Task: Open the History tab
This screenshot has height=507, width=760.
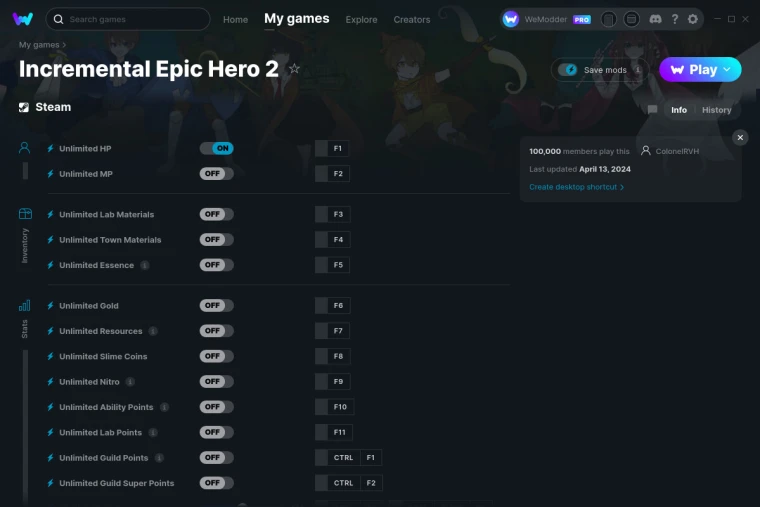Action: click(x=716, y=110)
